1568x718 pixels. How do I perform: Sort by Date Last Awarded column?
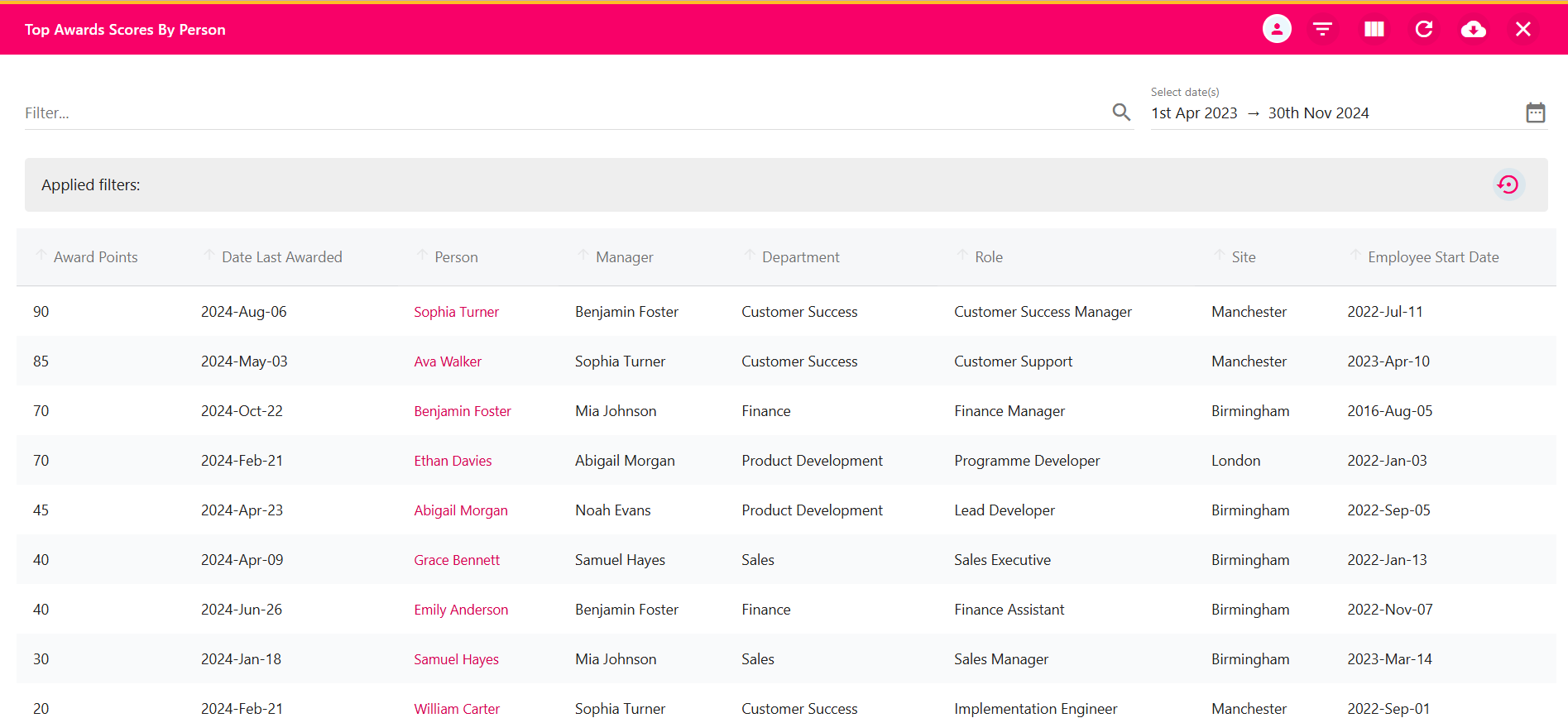[x=281, y=257]
